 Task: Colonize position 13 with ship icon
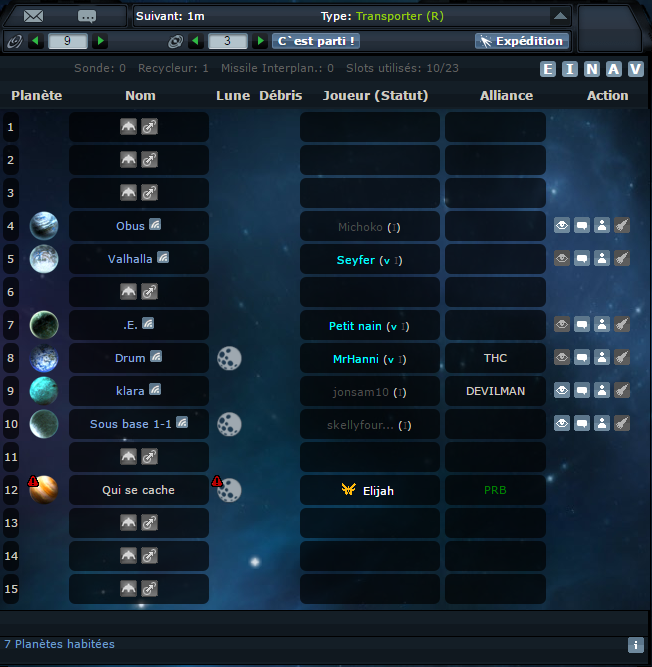(128, 522)
